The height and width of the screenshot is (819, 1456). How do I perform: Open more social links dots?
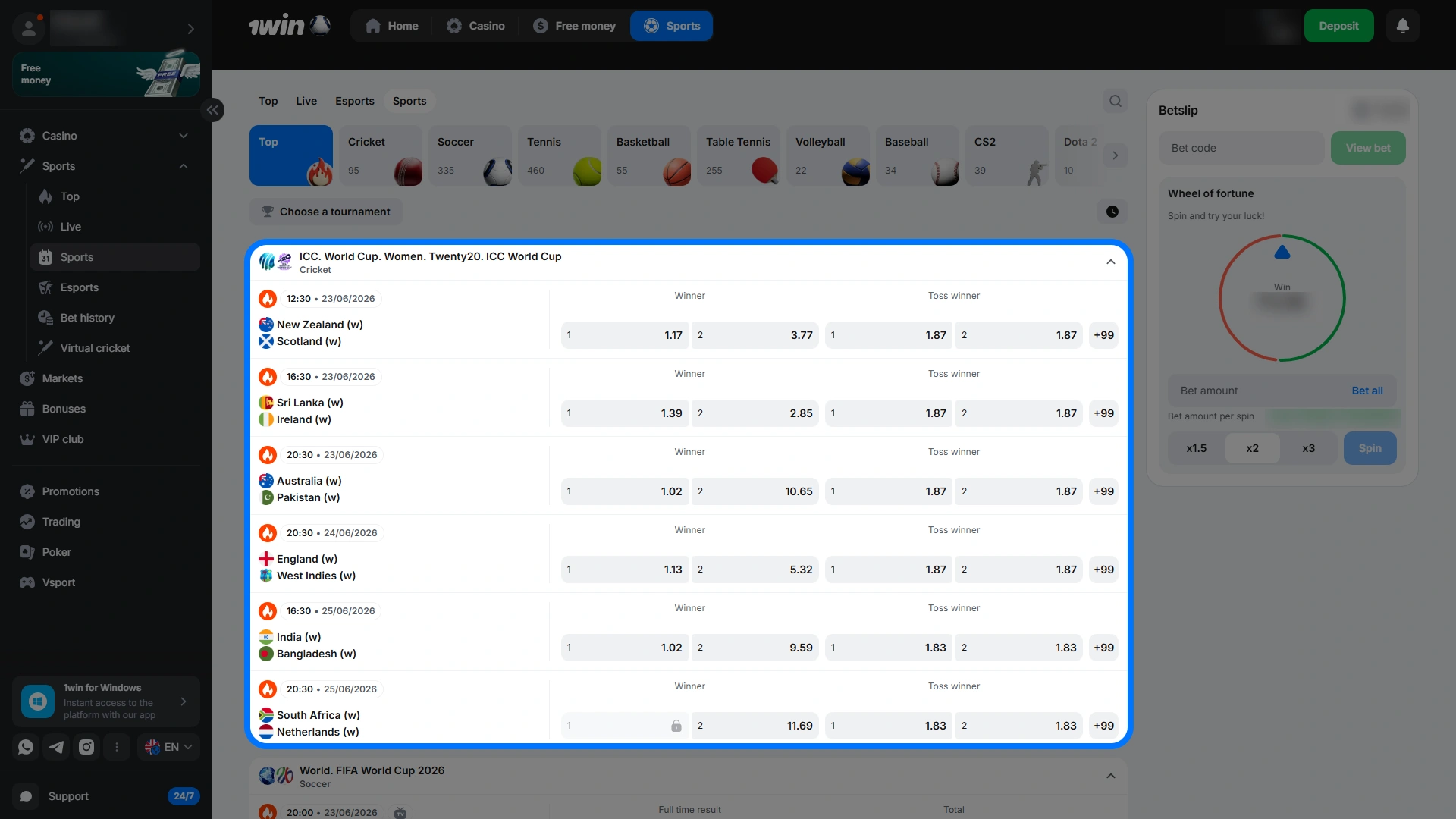coord(117,747)
